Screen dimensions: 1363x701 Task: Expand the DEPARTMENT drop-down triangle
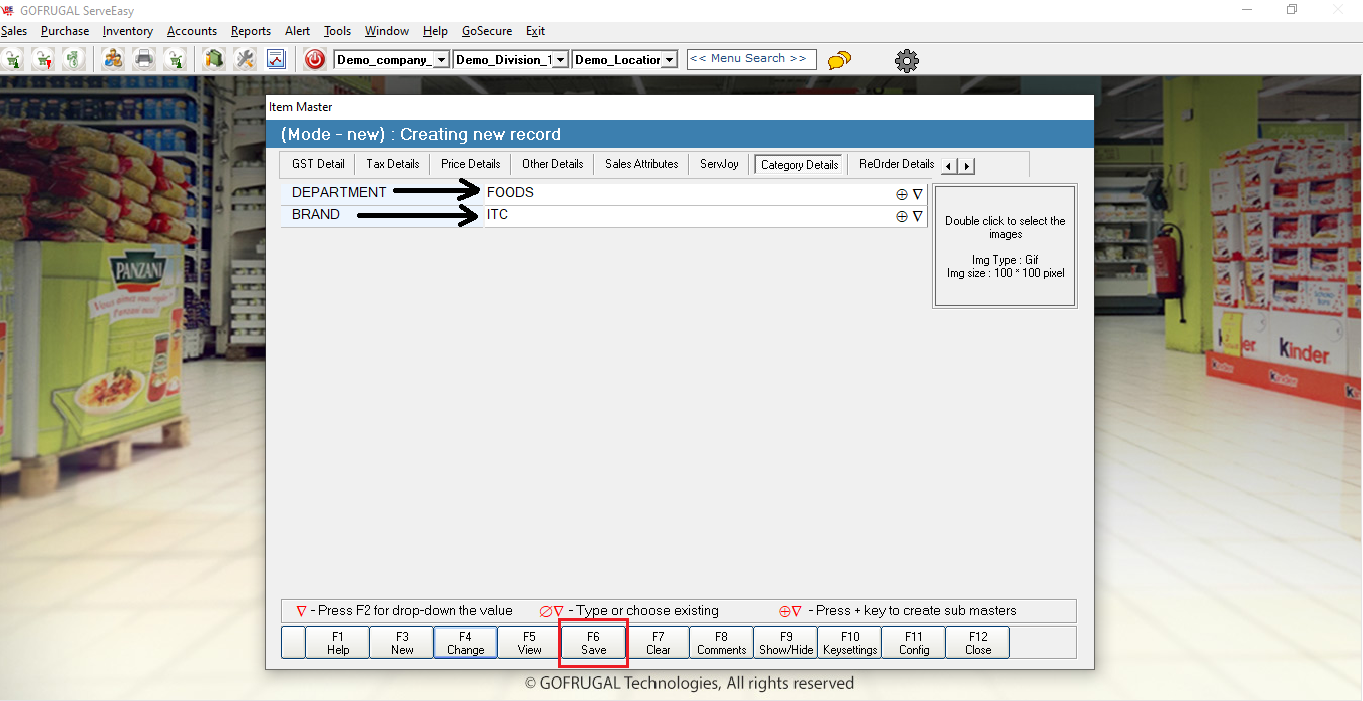coord(917,194)
